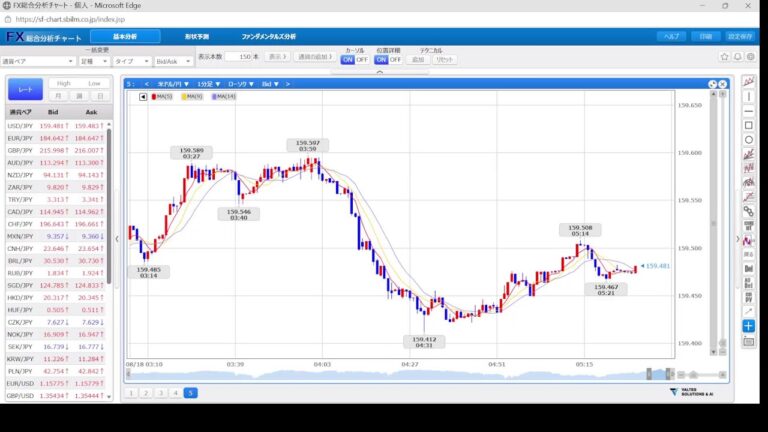Collapse the moving average legend arrow
This screenshot has height=432, width=768.
[143, 97]
